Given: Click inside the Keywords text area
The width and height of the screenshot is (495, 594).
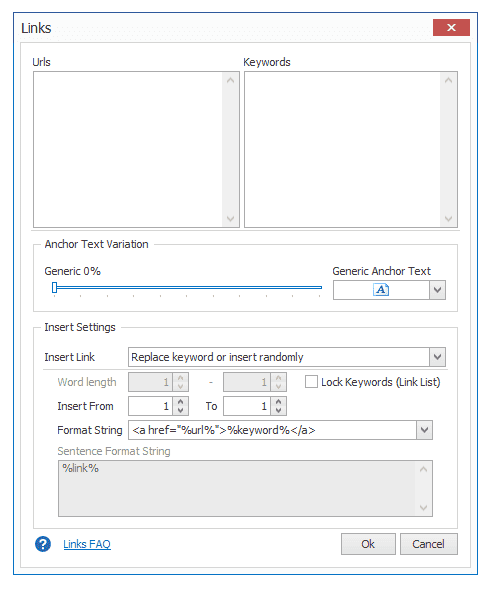Looking at the screenshot, I should 342,150.
